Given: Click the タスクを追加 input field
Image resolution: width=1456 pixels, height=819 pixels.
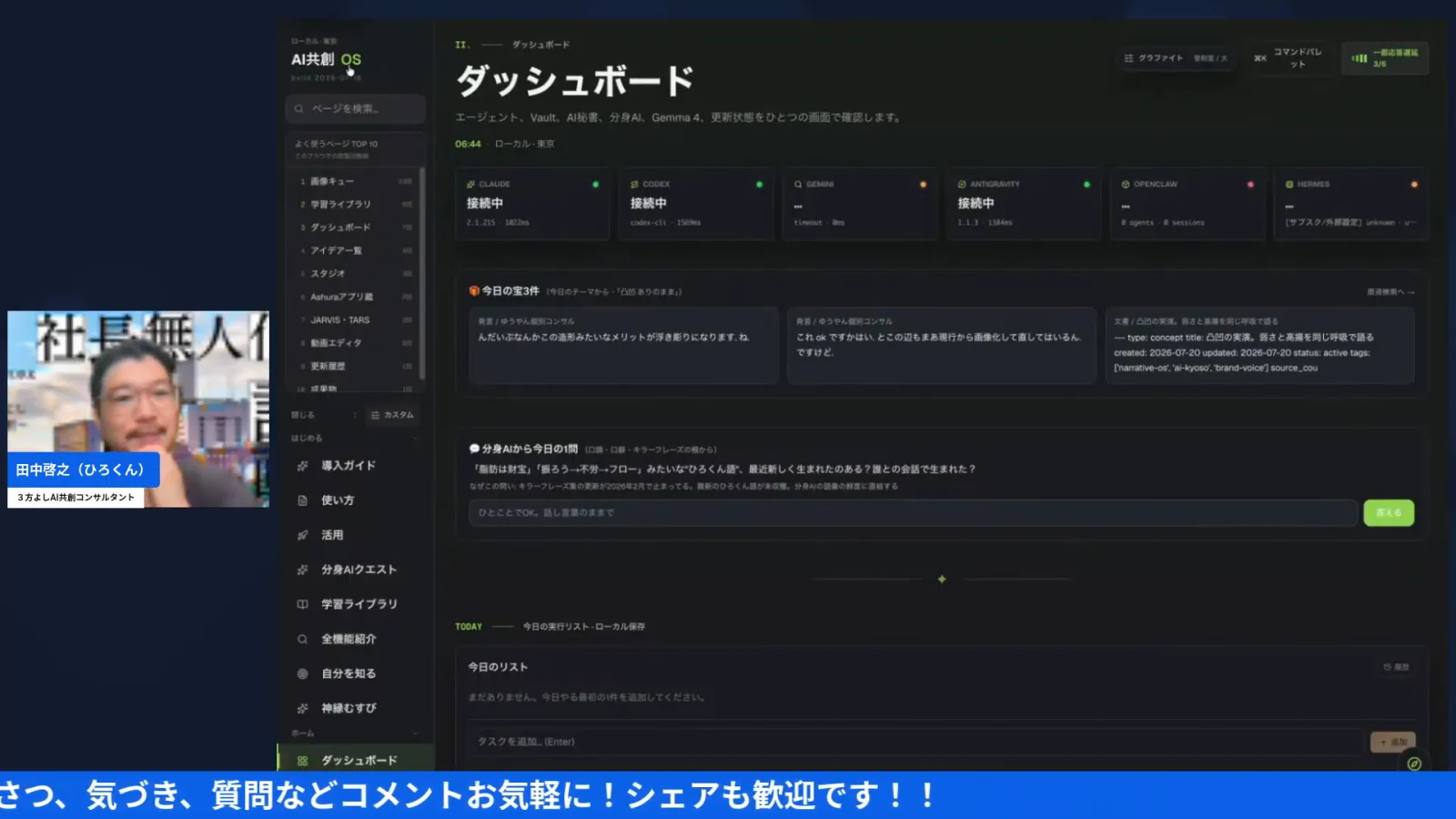Looking at the screenshot, I should [x=916, y=742].
